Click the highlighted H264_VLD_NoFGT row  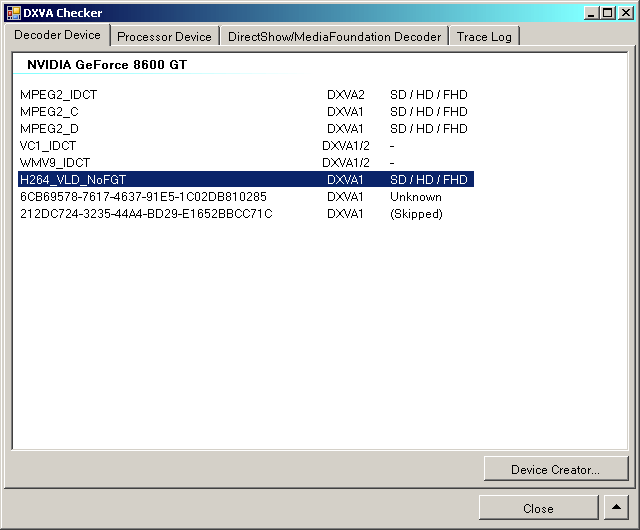click(x=246, y=180)
